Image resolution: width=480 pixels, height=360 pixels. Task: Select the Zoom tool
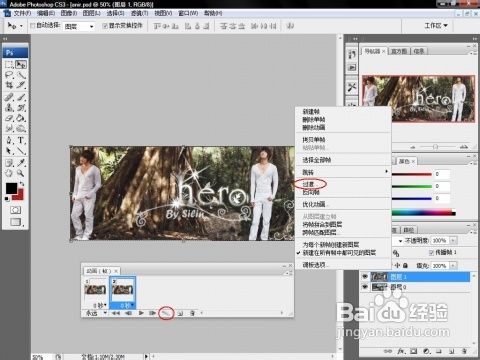coord(21,173)
